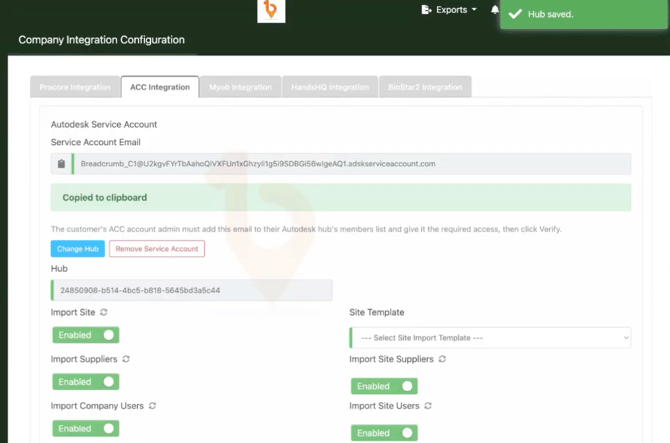The image size is (670, 443).
Task: Click the Copied to clipboard message
Action: 341,197
